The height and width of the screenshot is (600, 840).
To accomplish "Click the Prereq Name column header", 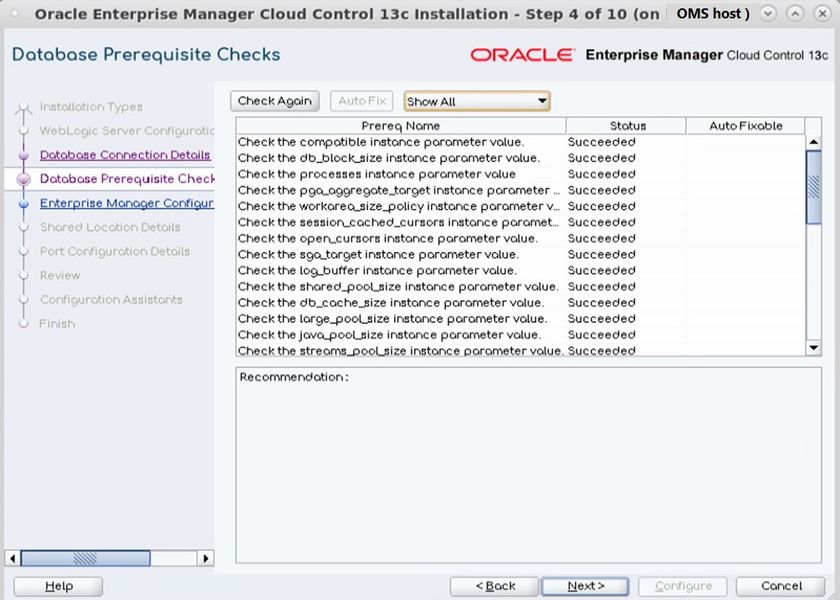I will tap(401, 126).
